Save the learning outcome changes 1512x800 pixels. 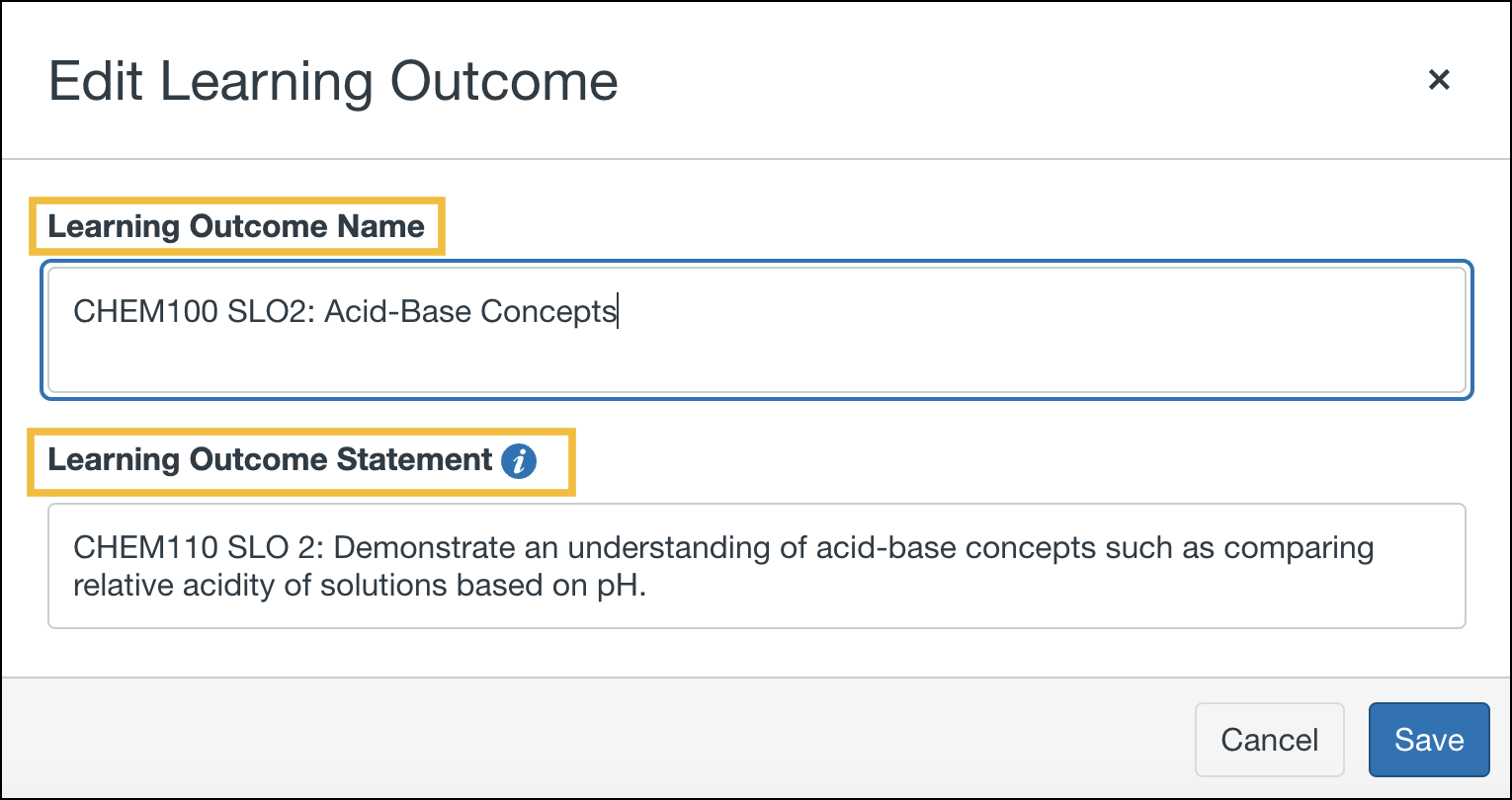coord(1429,739)
